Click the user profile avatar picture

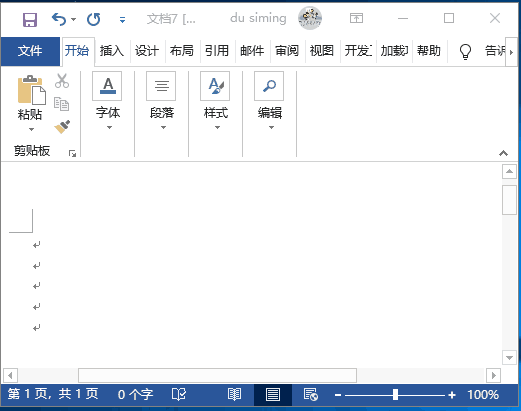310,18
